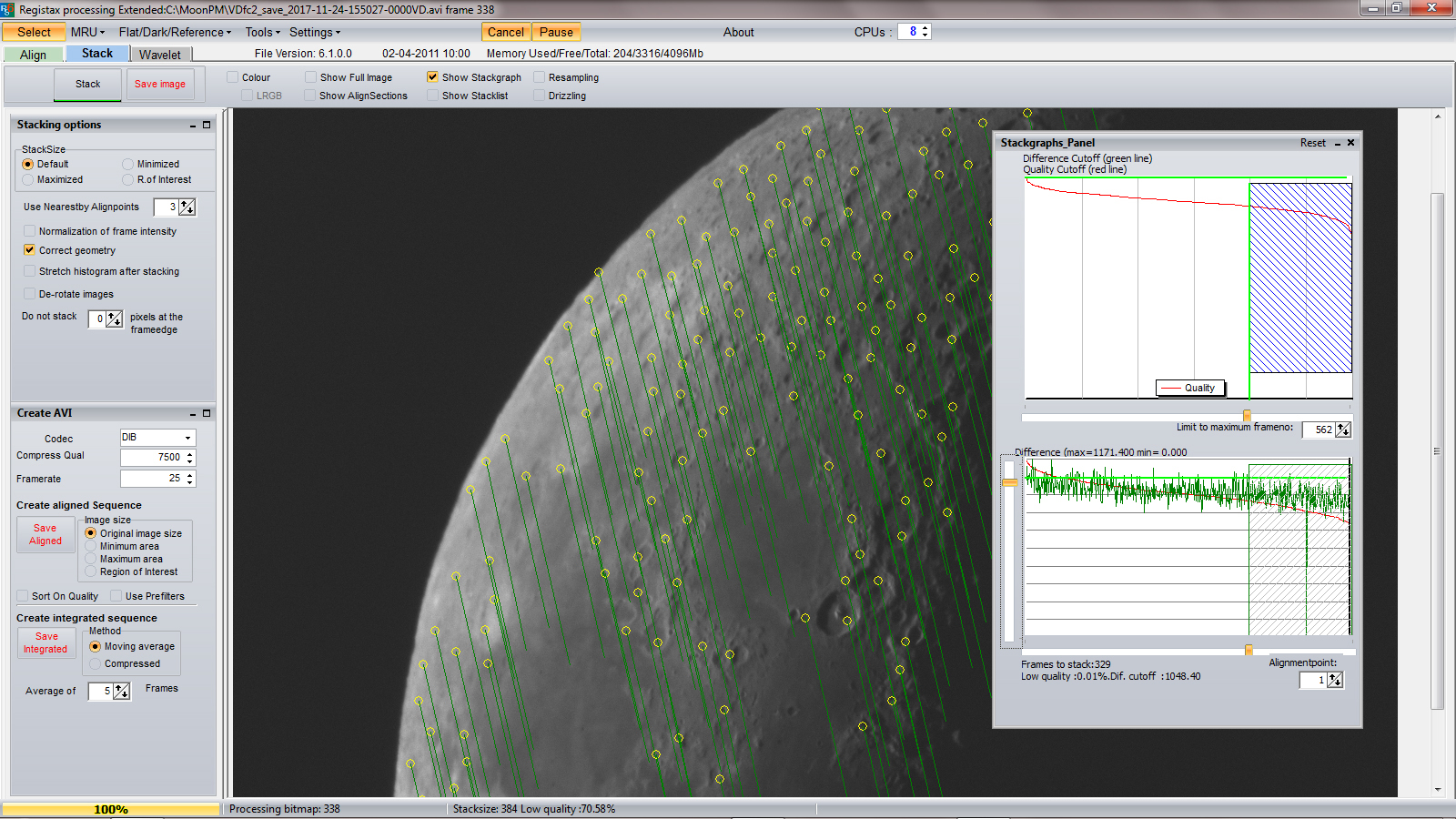Image resolution: width=1456 pixels, height=819 pixels.
Task: Click the Compress Qual spinner arrows
Action: pyautogui.click(x=190, y=458)
